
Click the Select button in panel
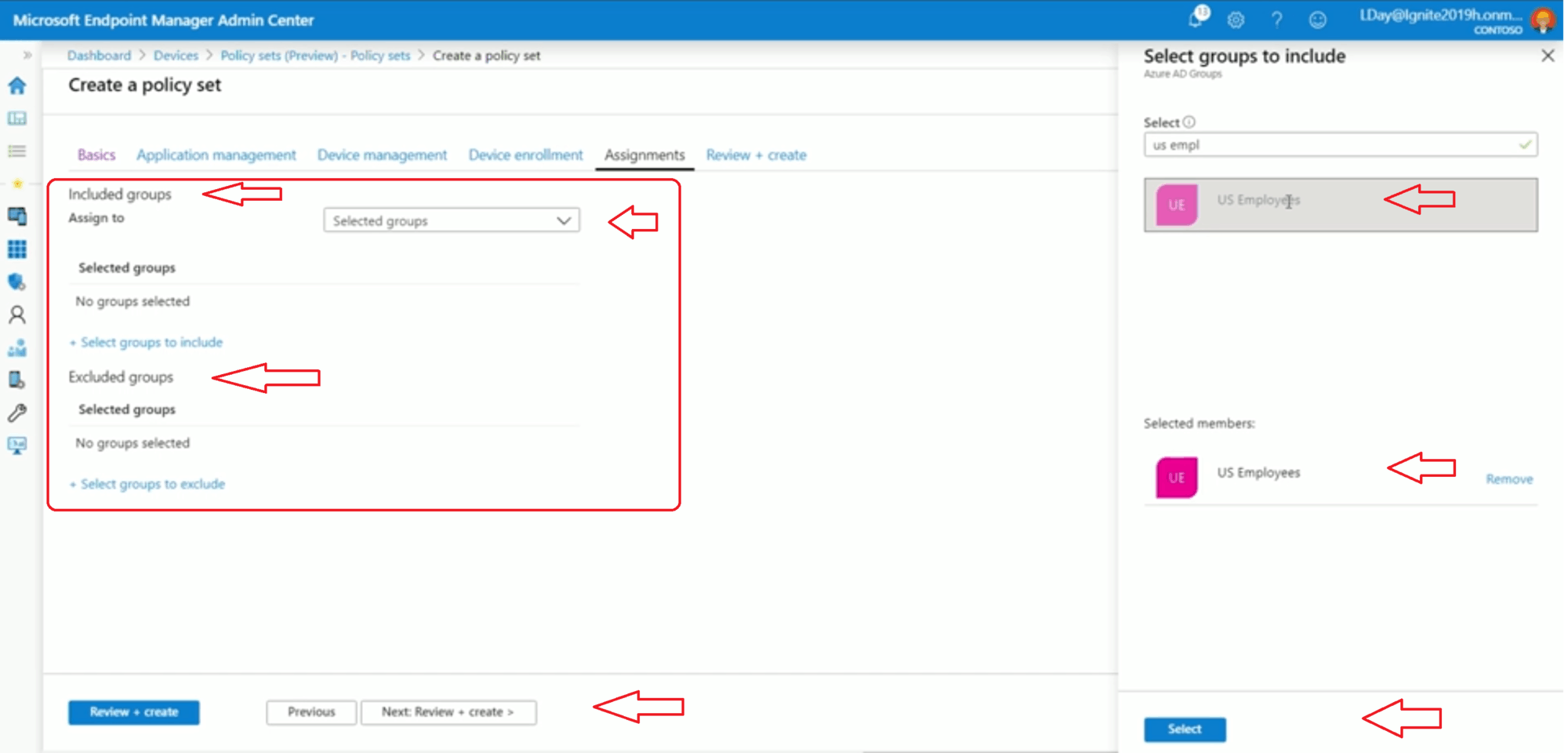click(1185, 729)
